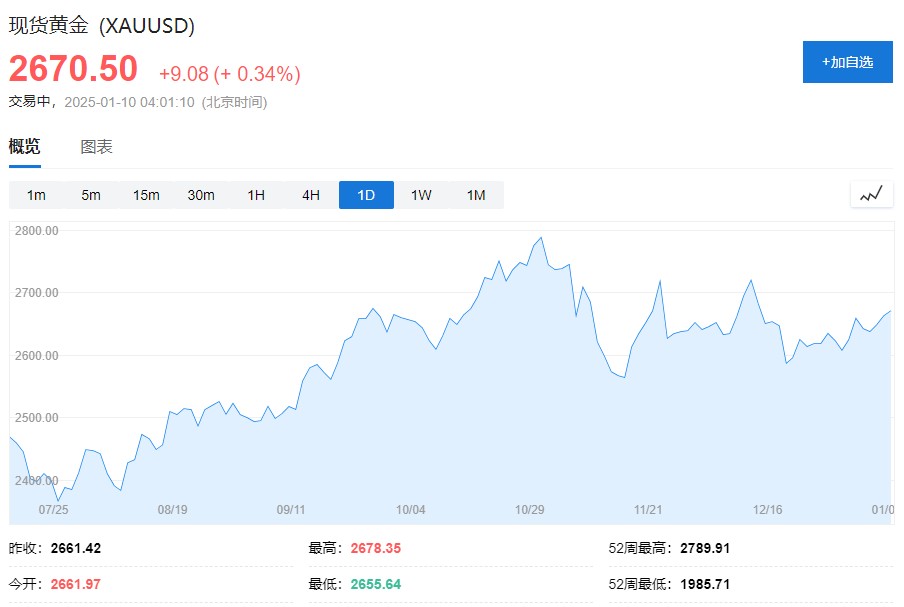
Task: Click the line chart style icon
Action: coord(871,194)
